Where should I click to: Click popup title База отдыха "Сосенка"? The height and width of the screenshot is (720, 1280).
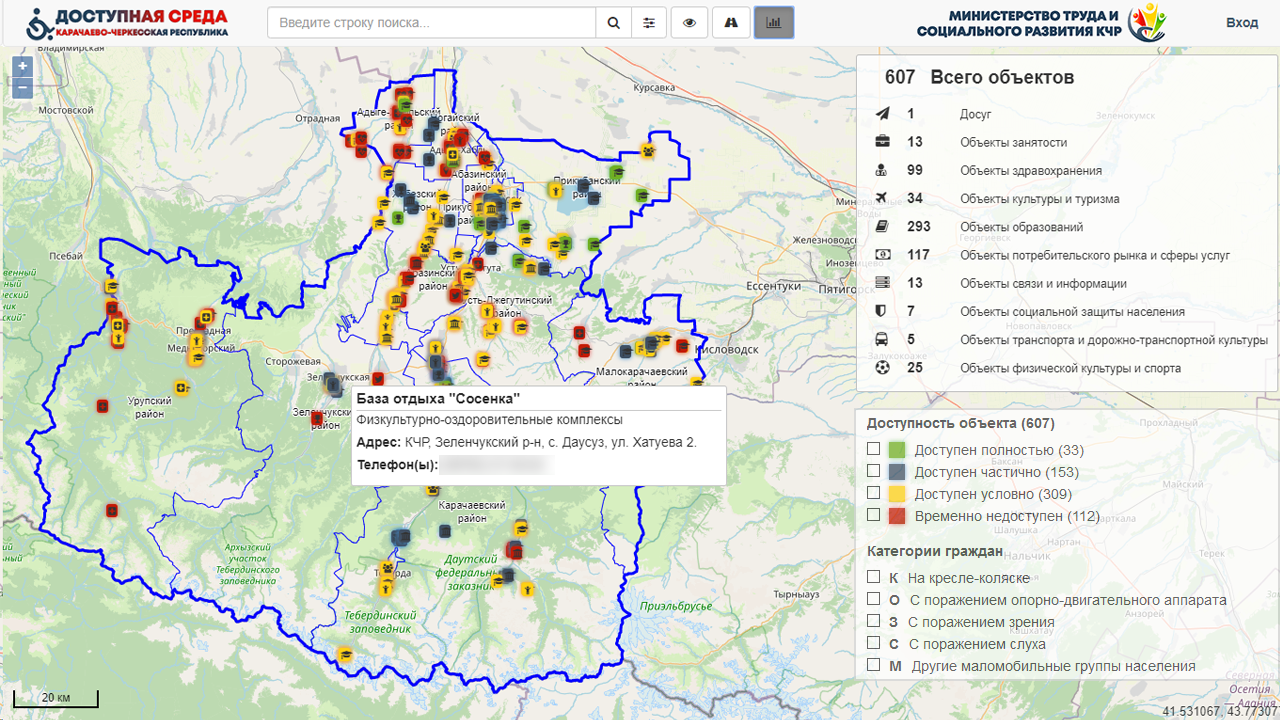pos(438,399)
